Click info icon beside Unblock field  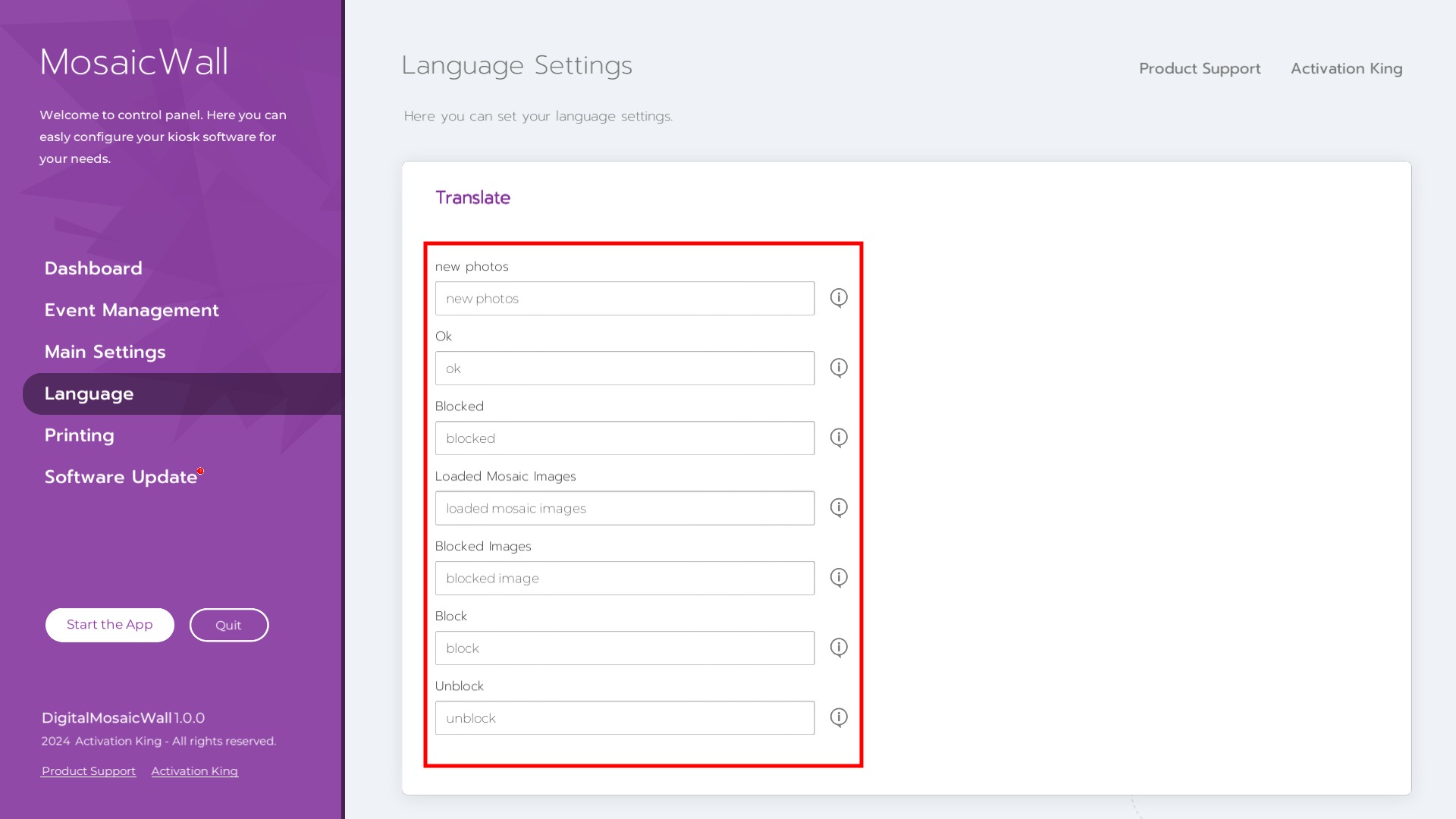[838, 717]
